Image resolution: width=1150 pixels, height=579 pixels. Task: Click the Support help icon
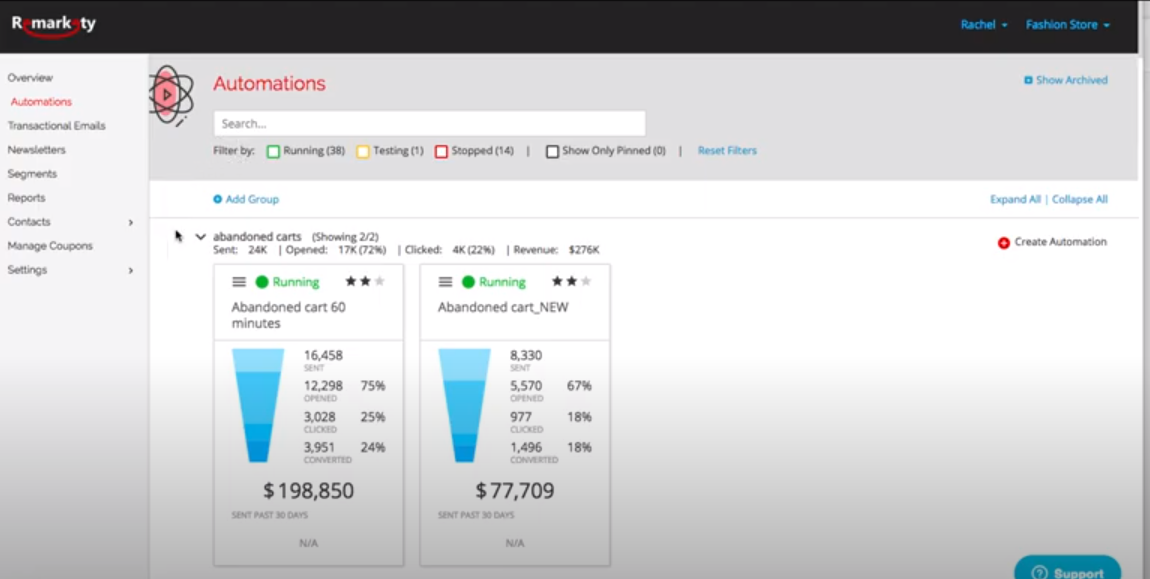pos(1038,572)
